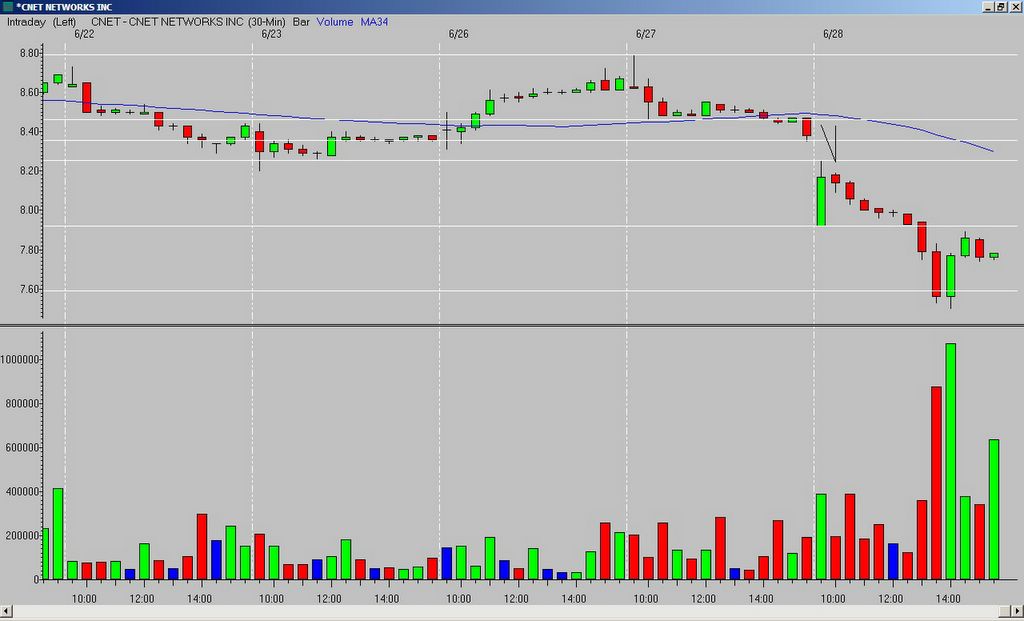The width and height of the screenshot is (1024, 621).
Task: Click the 600000 volume axis label
Action: point(23,448)
